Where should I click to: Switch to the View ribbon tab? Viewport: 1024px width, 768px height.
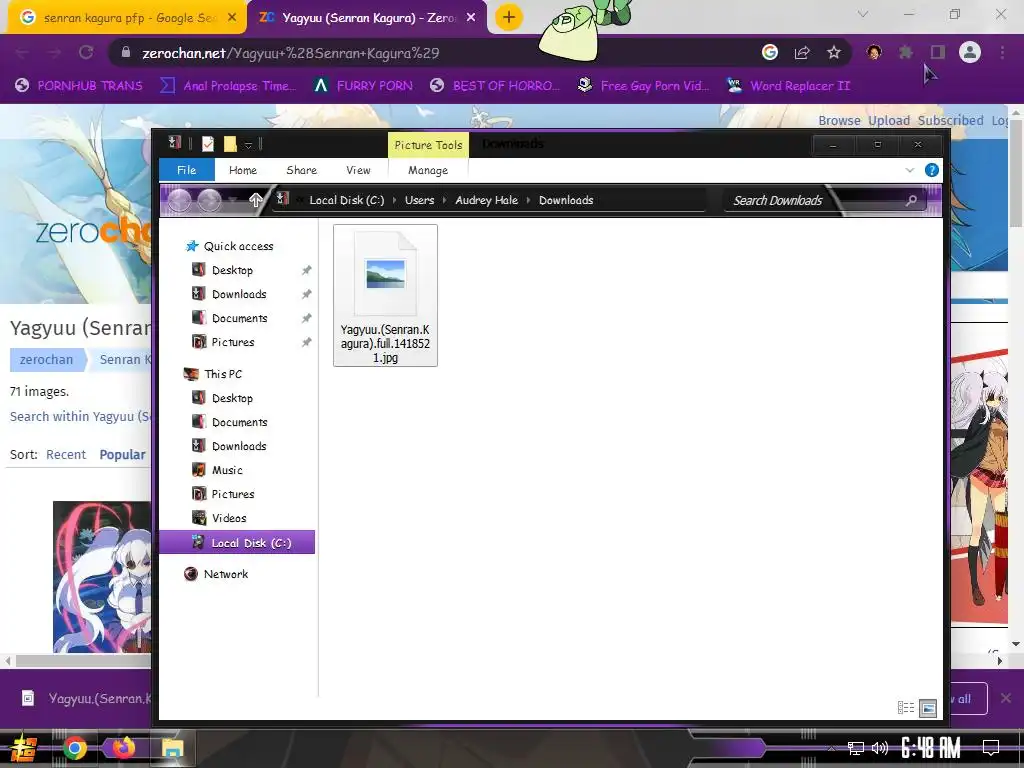(x=358, y=170)
